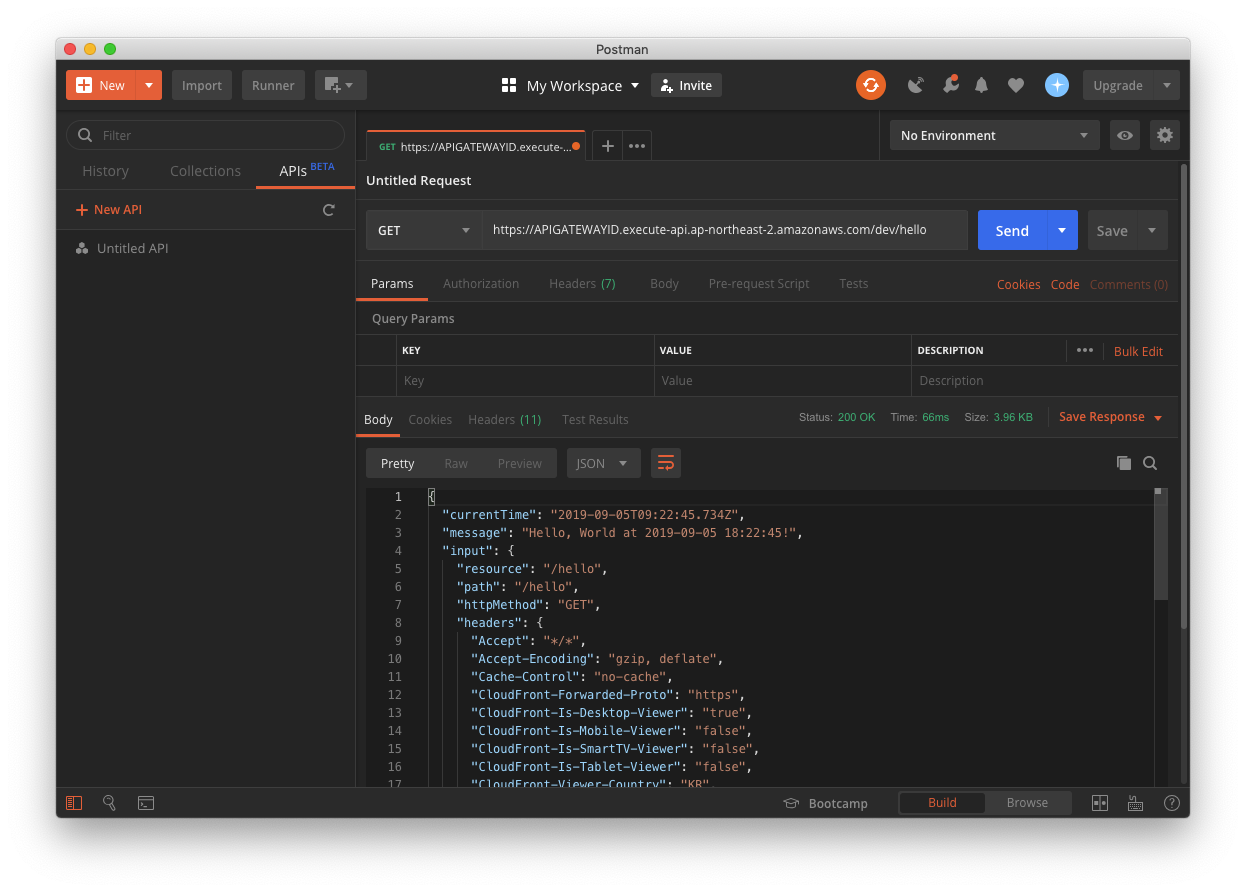Open the satellite capture requests icon
Image resolution: width=1246 pixels, height=892 pixels.
(x=915, y=85)
